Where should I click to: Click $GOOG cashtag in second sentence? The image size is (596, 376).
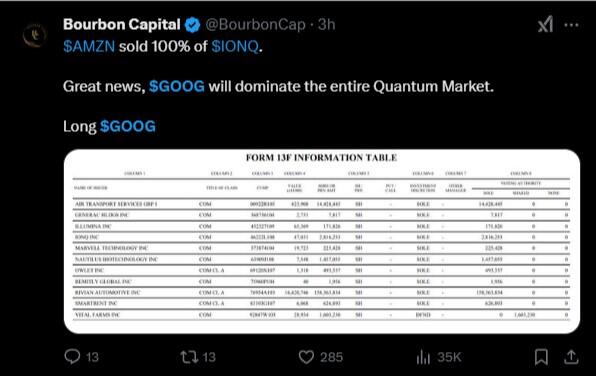pyautogui.click(x=177, y=86)
